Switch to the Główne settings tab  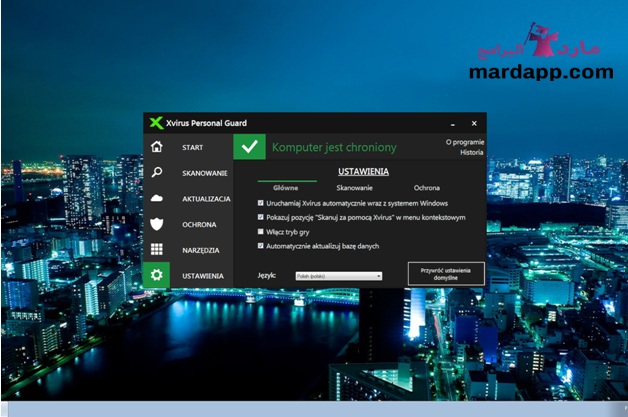[286, 187]
